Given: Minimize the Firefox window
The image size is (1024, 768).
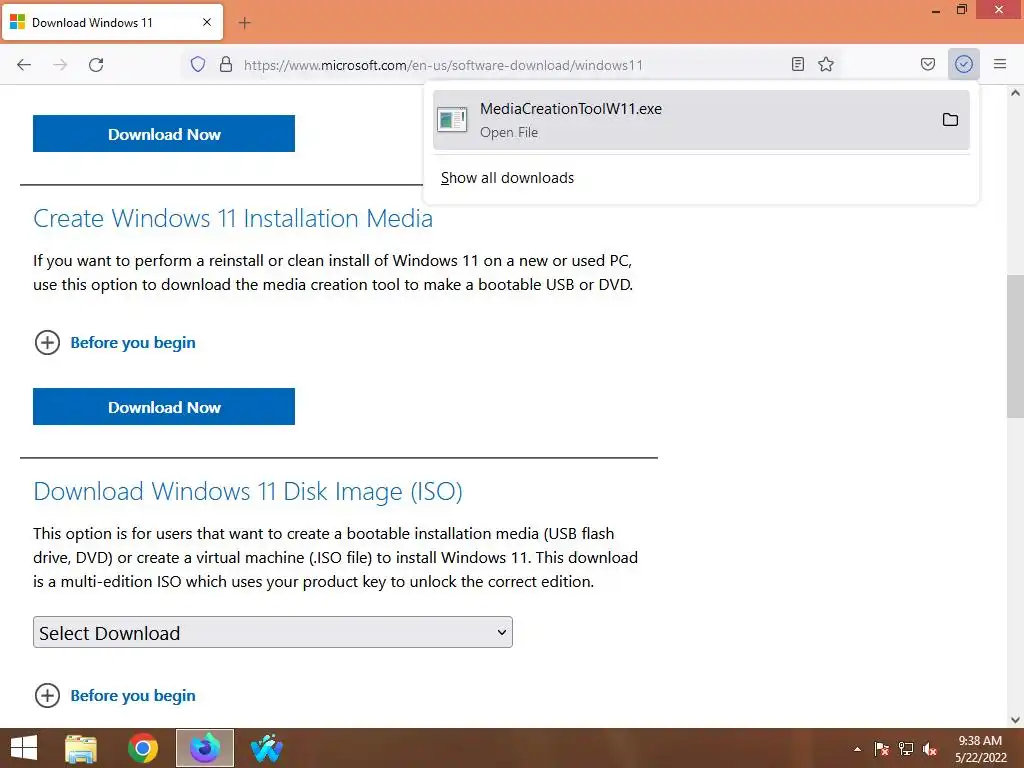Looking at the screenshot, I should tap(936, 10).
